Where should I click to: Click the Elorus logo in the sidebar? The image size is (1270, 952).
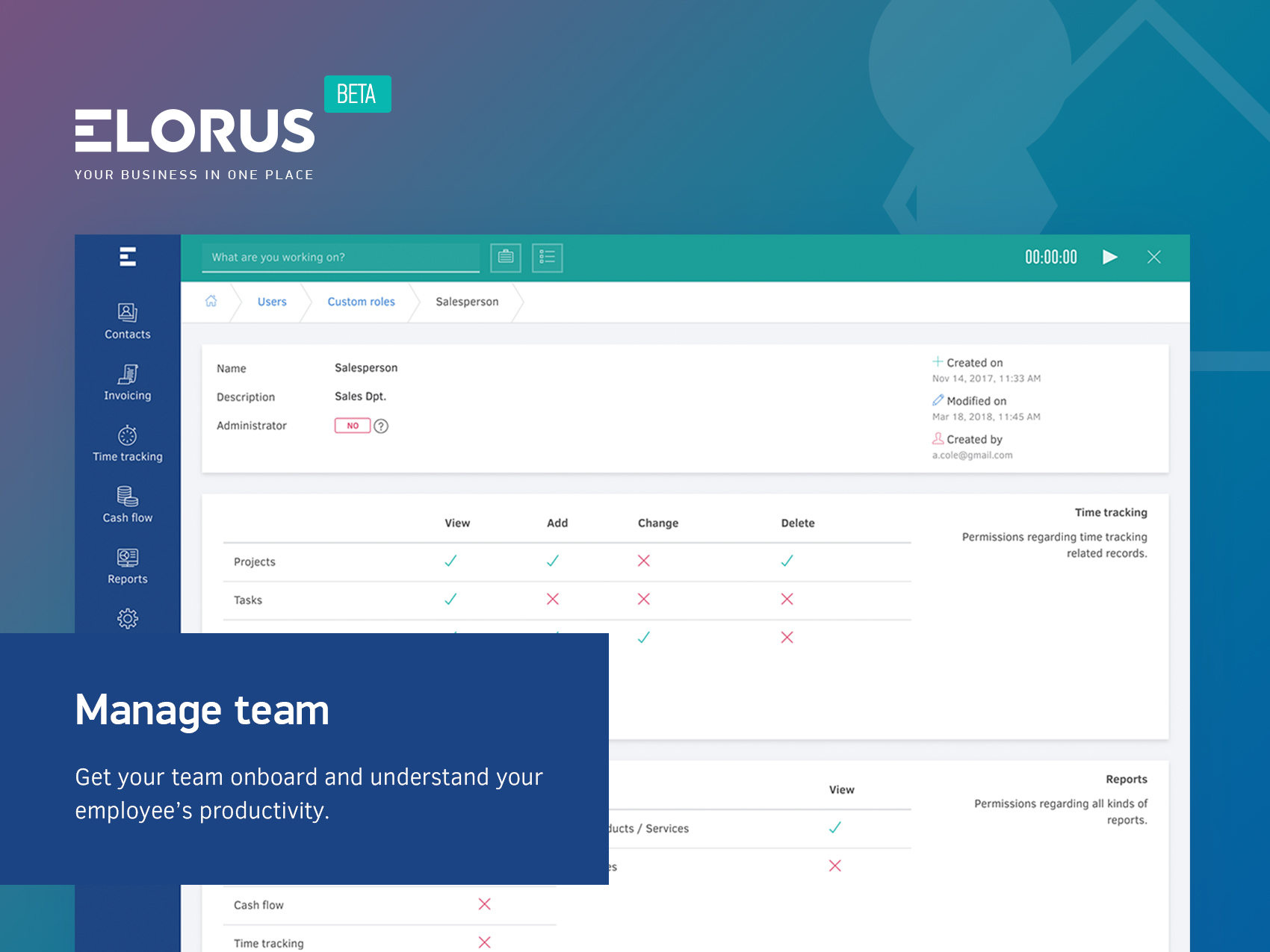coord(128,257)
